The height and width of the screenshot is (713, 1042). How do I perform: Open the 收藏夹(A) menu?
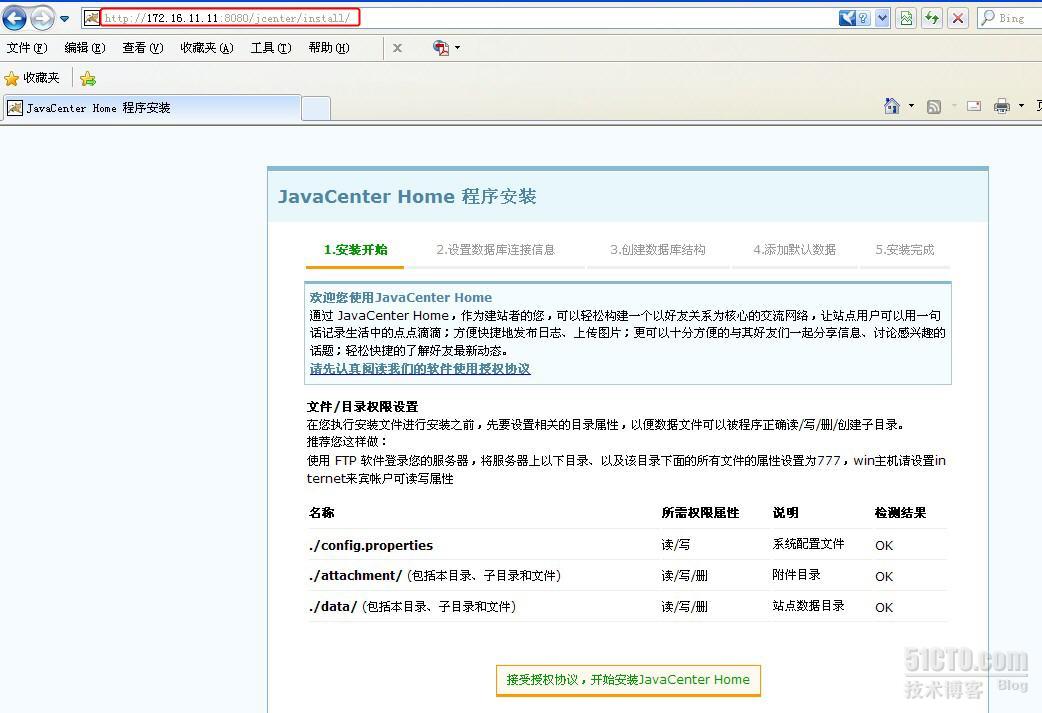[207, 48]
